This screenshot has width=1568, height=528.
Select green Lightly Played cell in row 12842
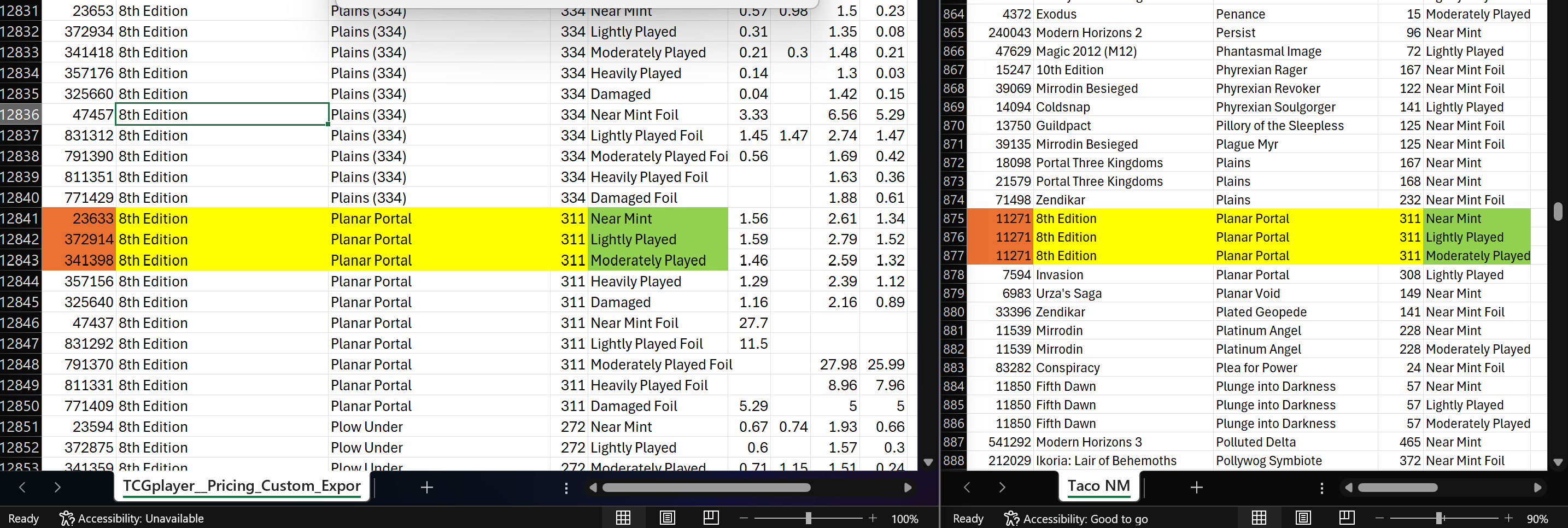[657, 239]
